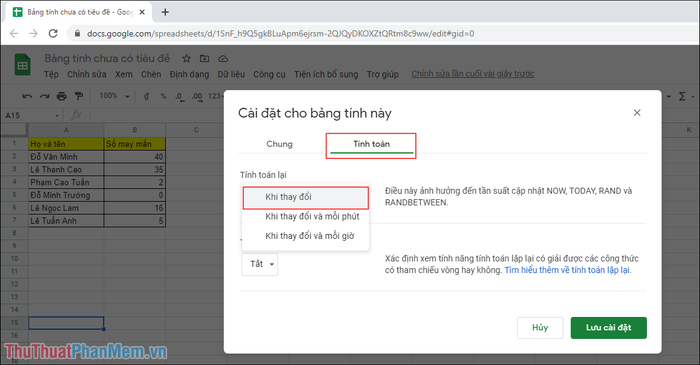Screen dimensions: 700x365
Task: Star the spreadsheet title
Action: pos(187,58)
